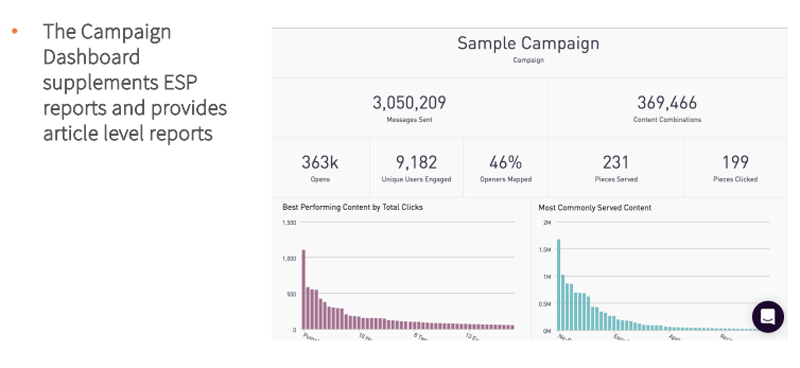Open the chat widget icon

(x=768, y=316)
